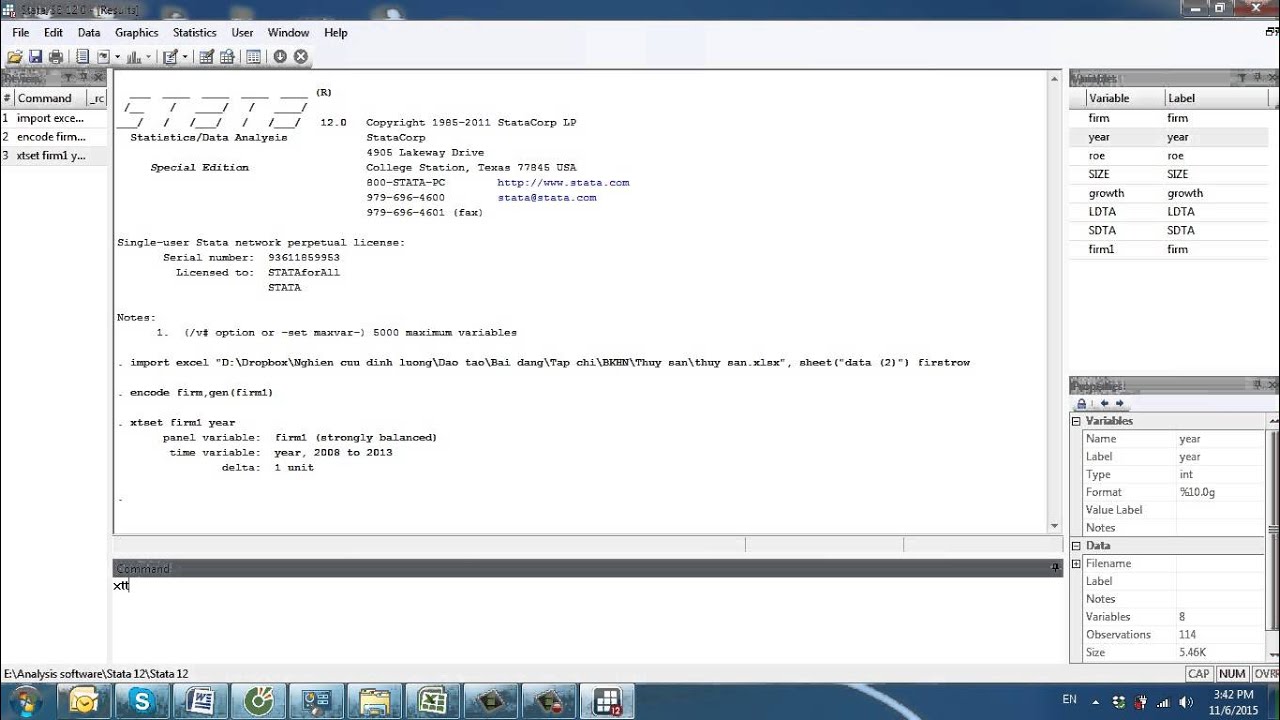Image resolution: width=1280 pixels, height=720 pixels.
Task: Click the Label column header
Action: point(1216,98)
